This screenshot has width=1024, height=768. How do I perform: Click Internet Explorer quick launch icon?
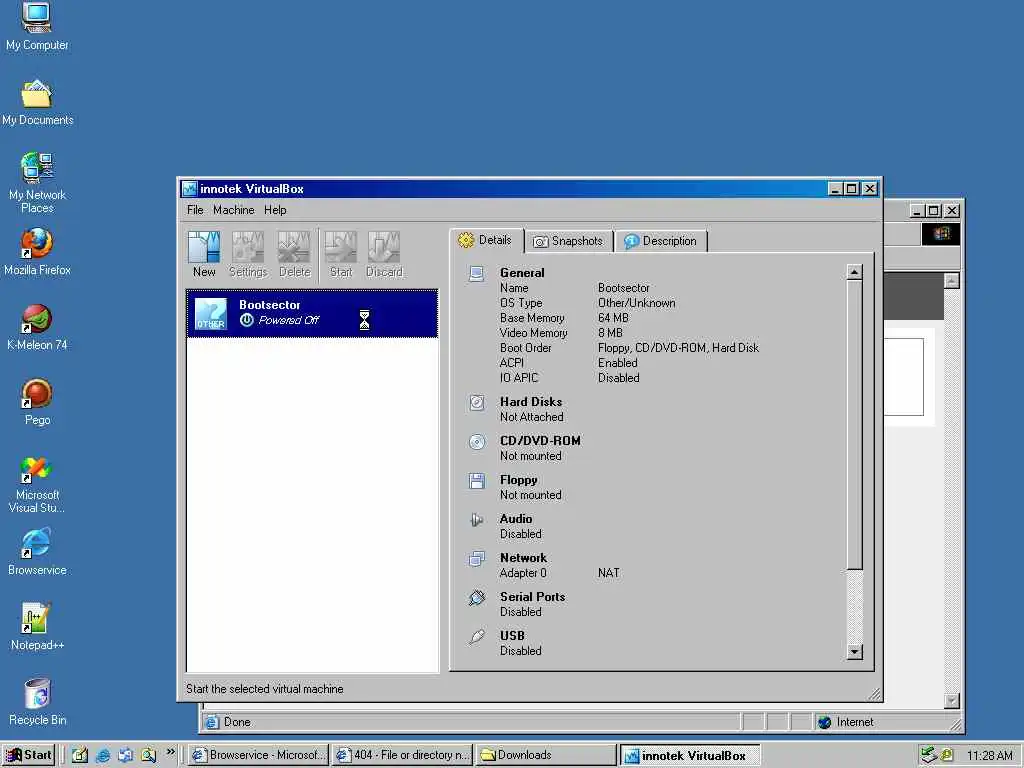coord(103,756)
